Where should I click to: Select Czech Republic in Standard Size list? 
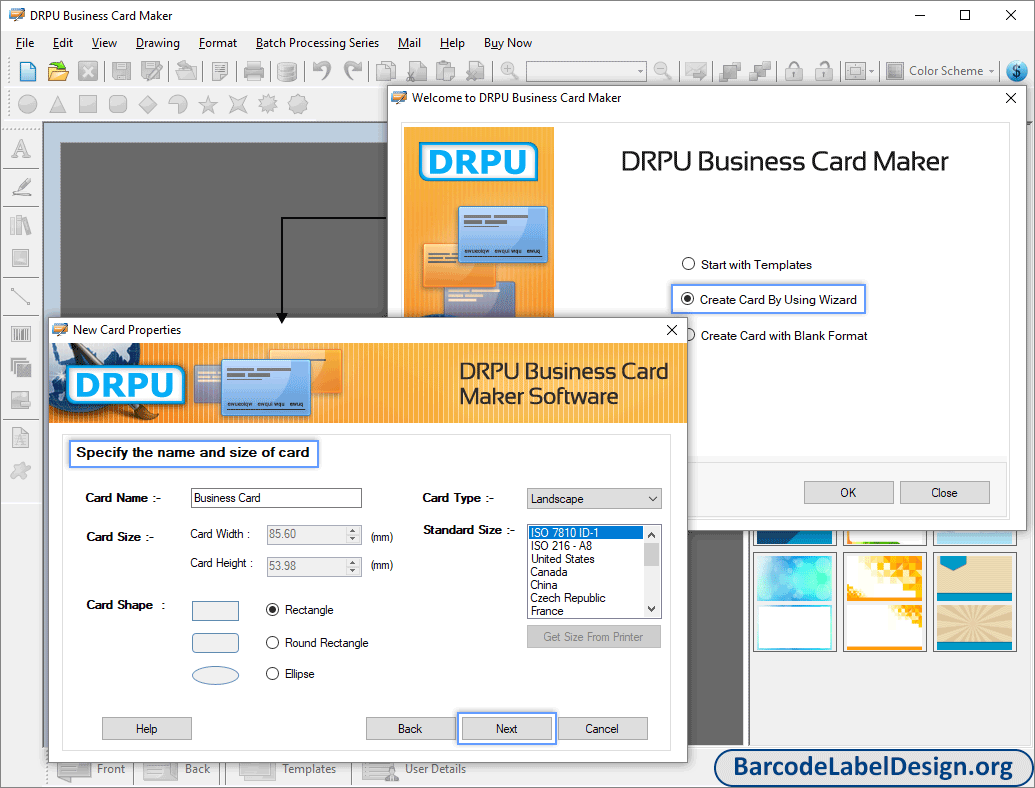pyautogui.click(x=585, y=598)
